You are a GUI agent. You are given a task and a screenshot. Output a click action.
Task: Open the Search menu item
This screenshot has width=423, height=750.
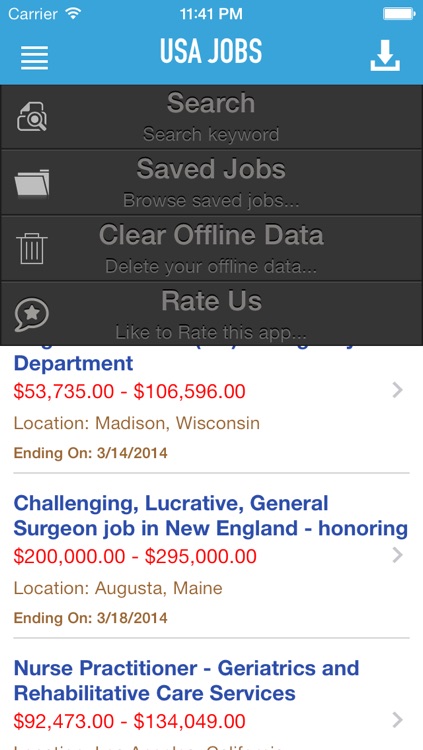(212, 117)
